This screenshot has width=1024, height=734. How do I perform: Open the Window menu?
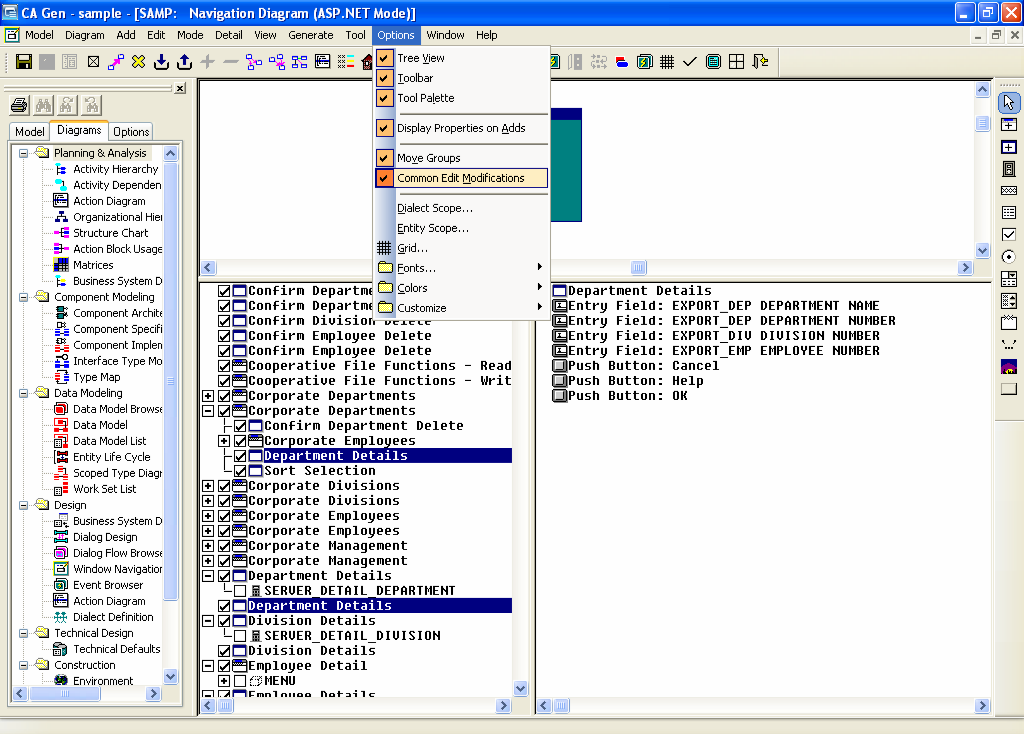pyautogui.click(x=445, y=35)
